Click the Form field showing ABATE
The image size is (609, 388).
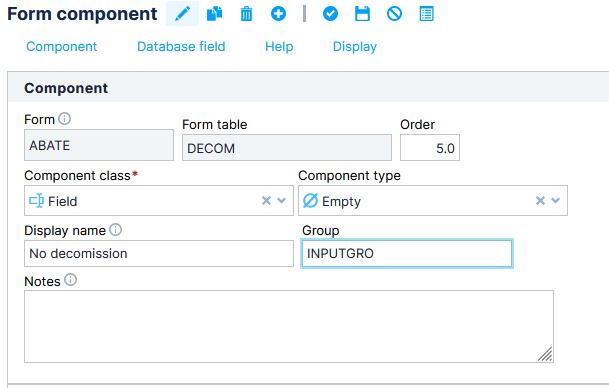99,145
